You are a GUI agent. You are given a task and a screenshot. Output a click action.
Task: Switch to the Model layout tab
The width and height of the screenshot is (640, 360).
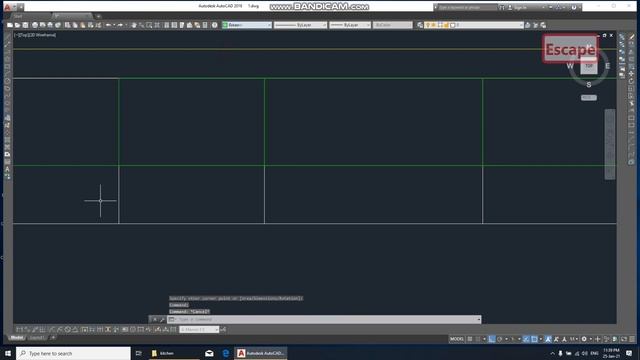coord(16,338)
